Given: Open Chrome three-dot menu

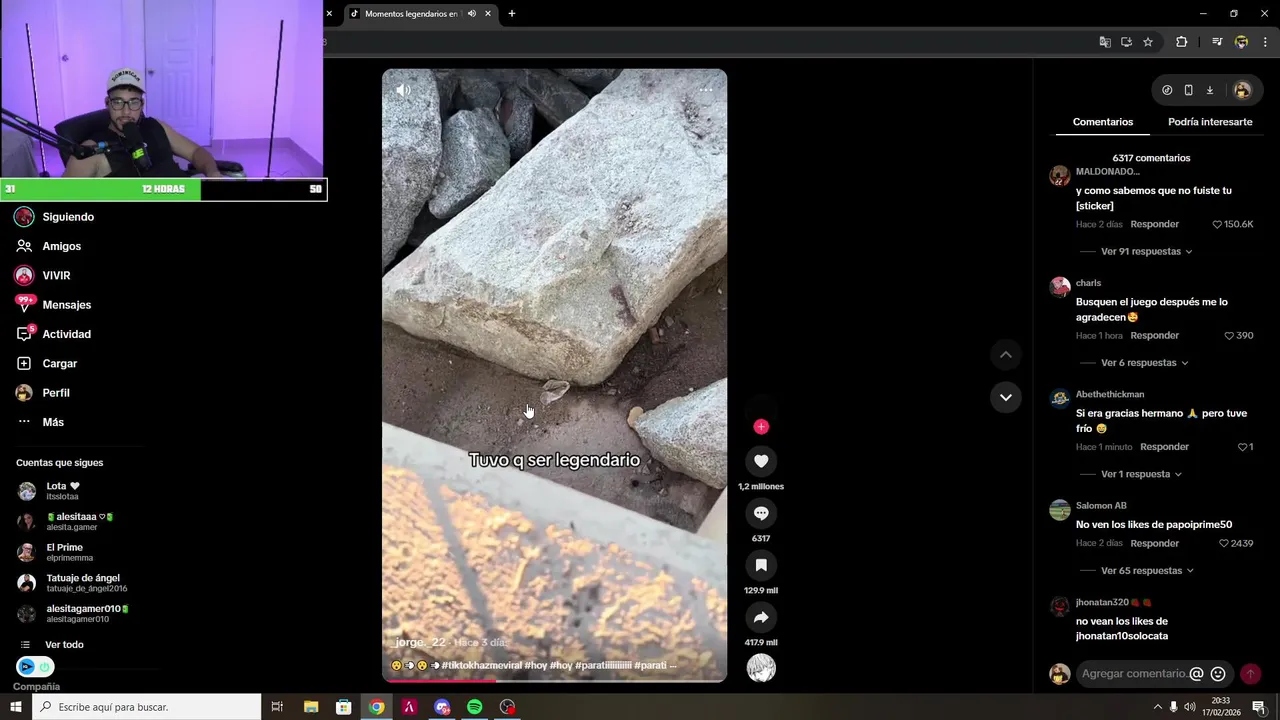Looking at the screenshot, I should [1265, 42].
